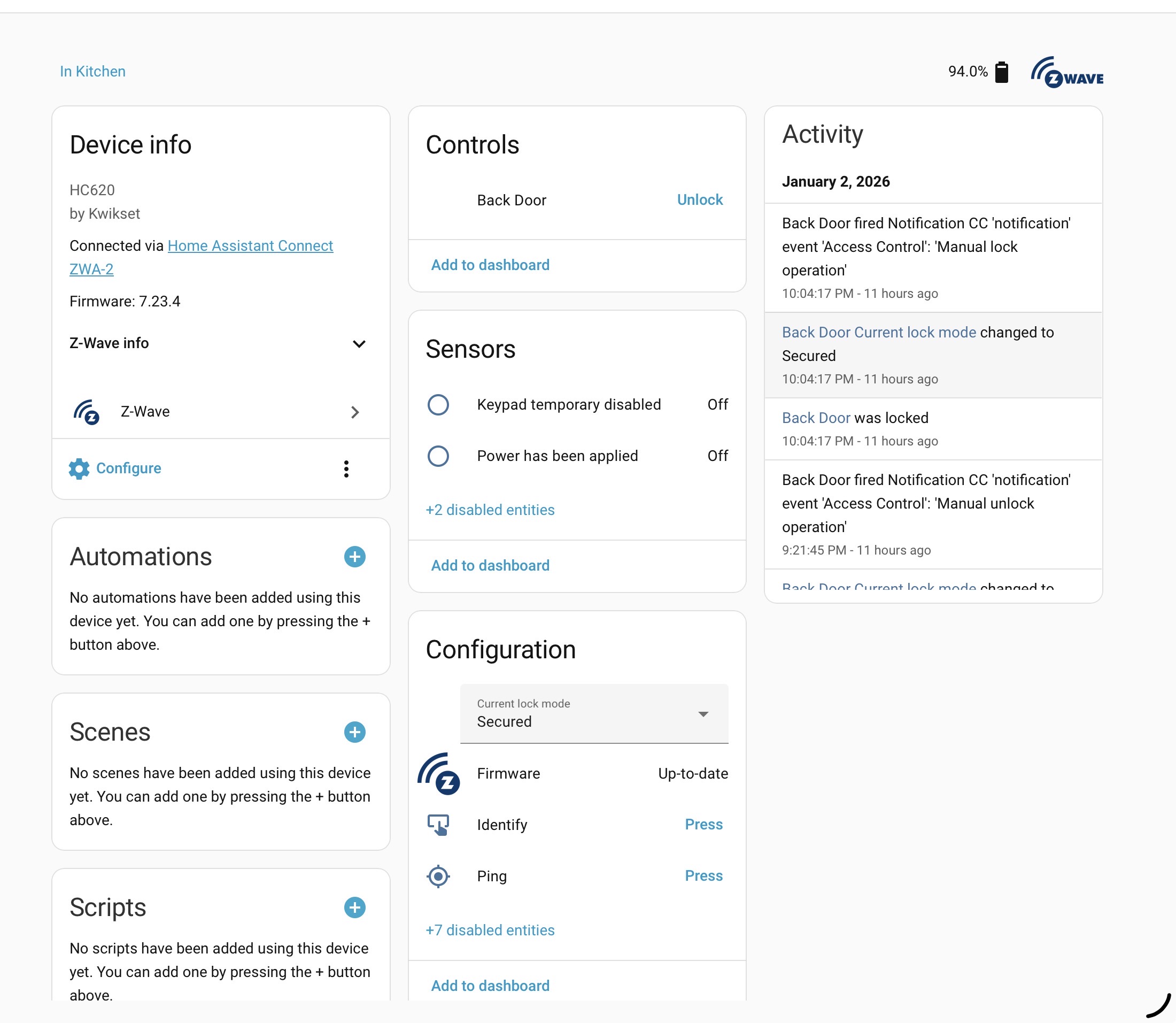This screenshot has width=1176, height=1023.
Task: Click the Keypad temporary disabled circle indicator
Action: pyautogui.click(x=438, y=405)
